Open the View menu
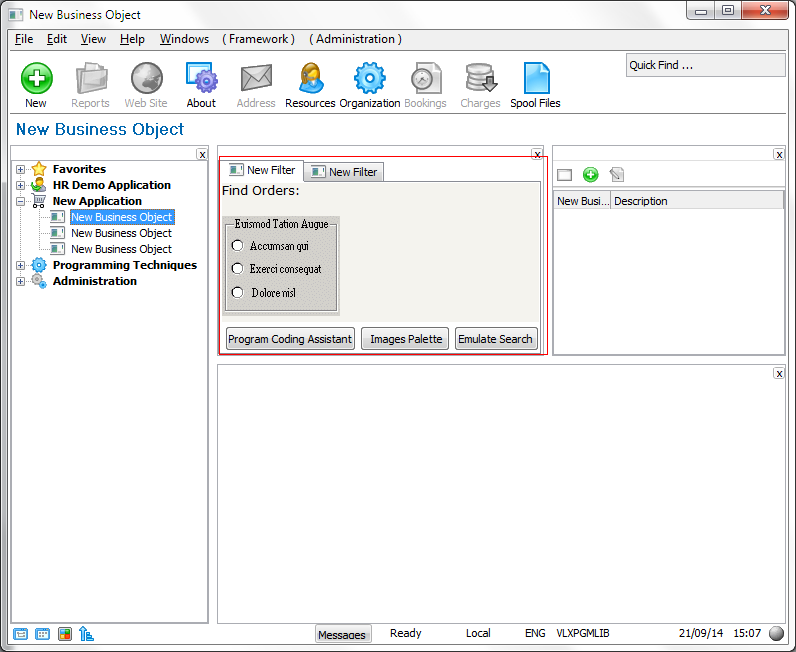 (93, 39)
